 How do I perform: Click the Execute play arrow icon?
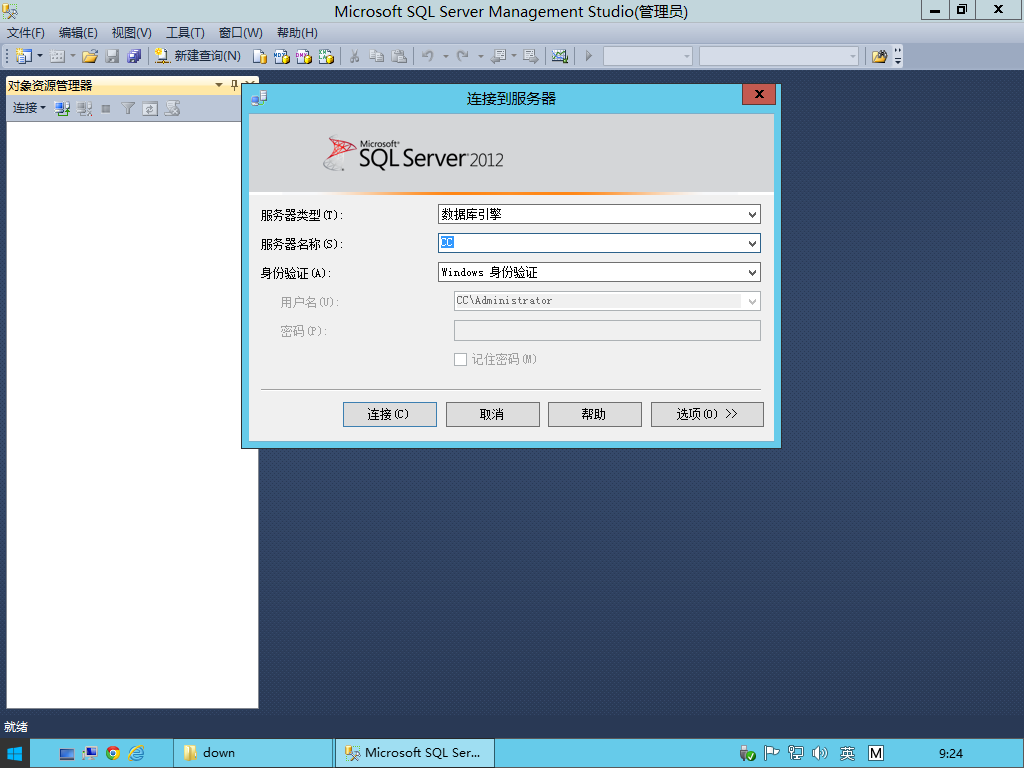pos(588,56)
